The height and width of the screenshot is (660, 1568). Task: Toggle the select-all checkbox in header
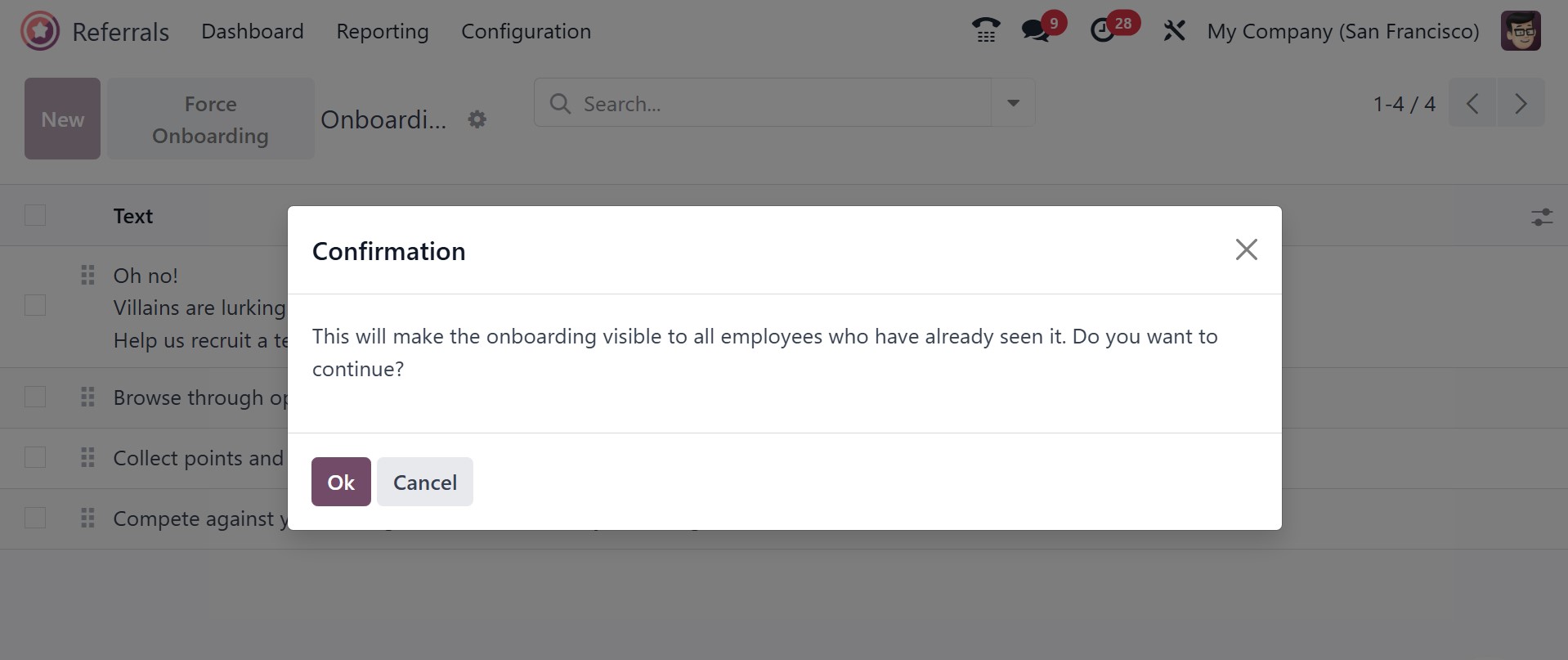(35, 216)
